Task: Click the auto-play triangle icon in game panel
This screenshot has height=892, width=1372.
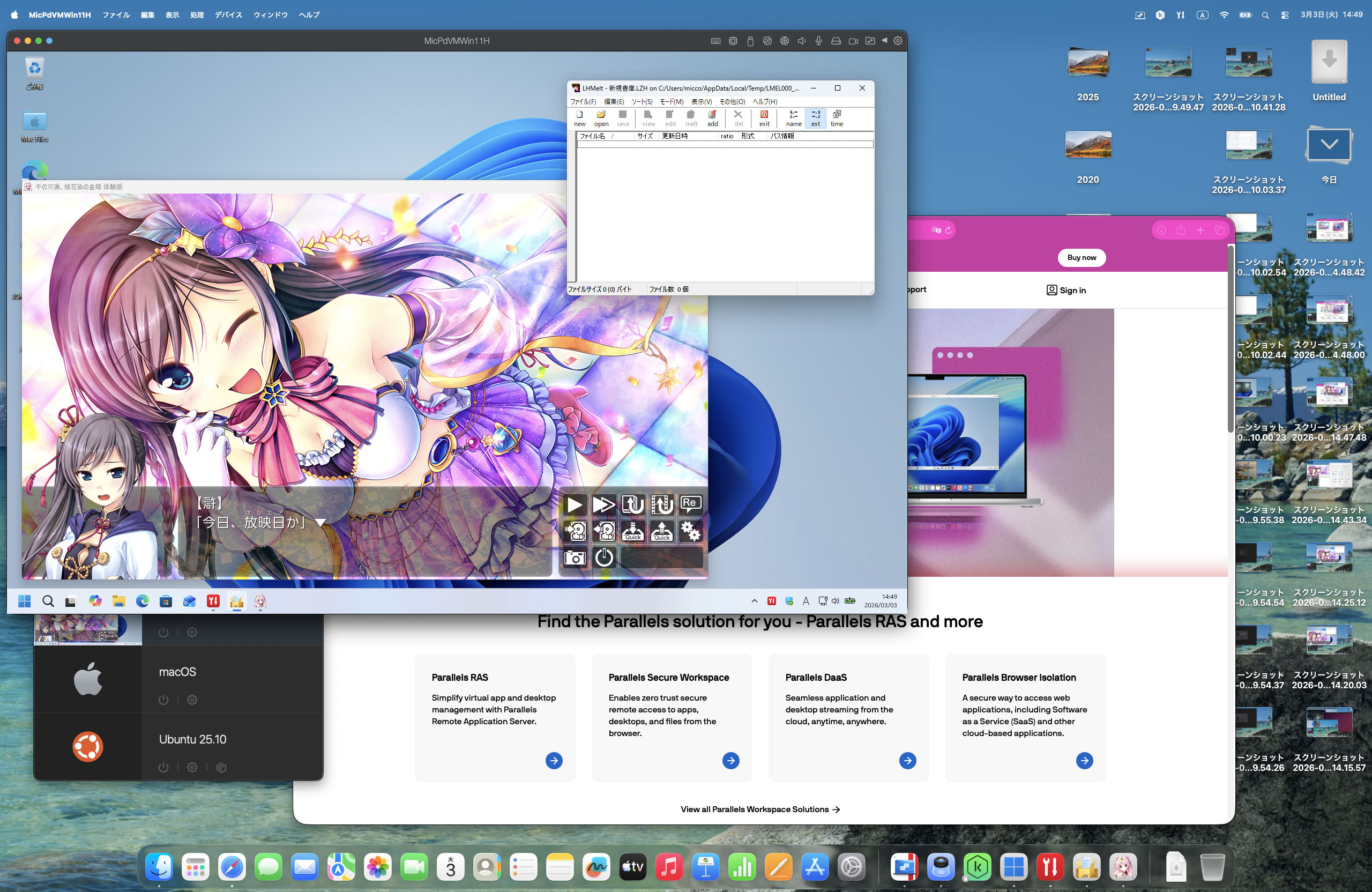Action: 574,504
